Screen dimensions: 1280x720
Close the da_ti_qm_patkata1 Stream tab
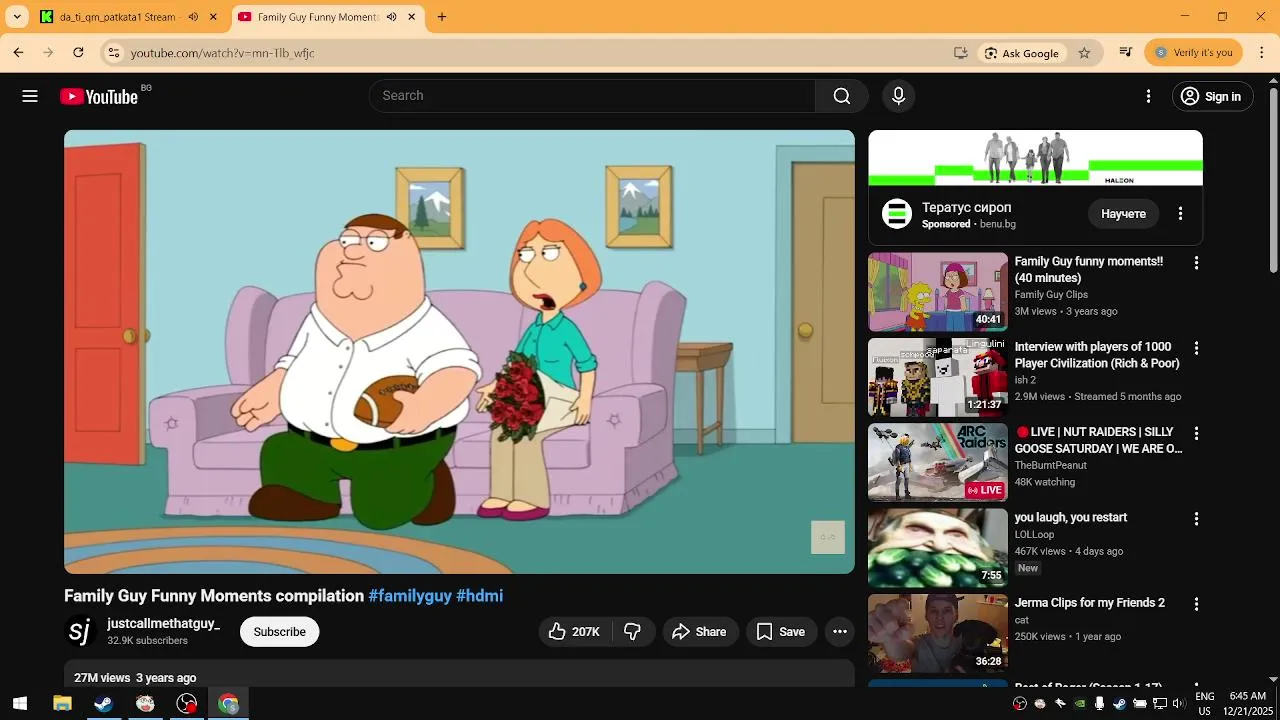(x=212, y=17)
